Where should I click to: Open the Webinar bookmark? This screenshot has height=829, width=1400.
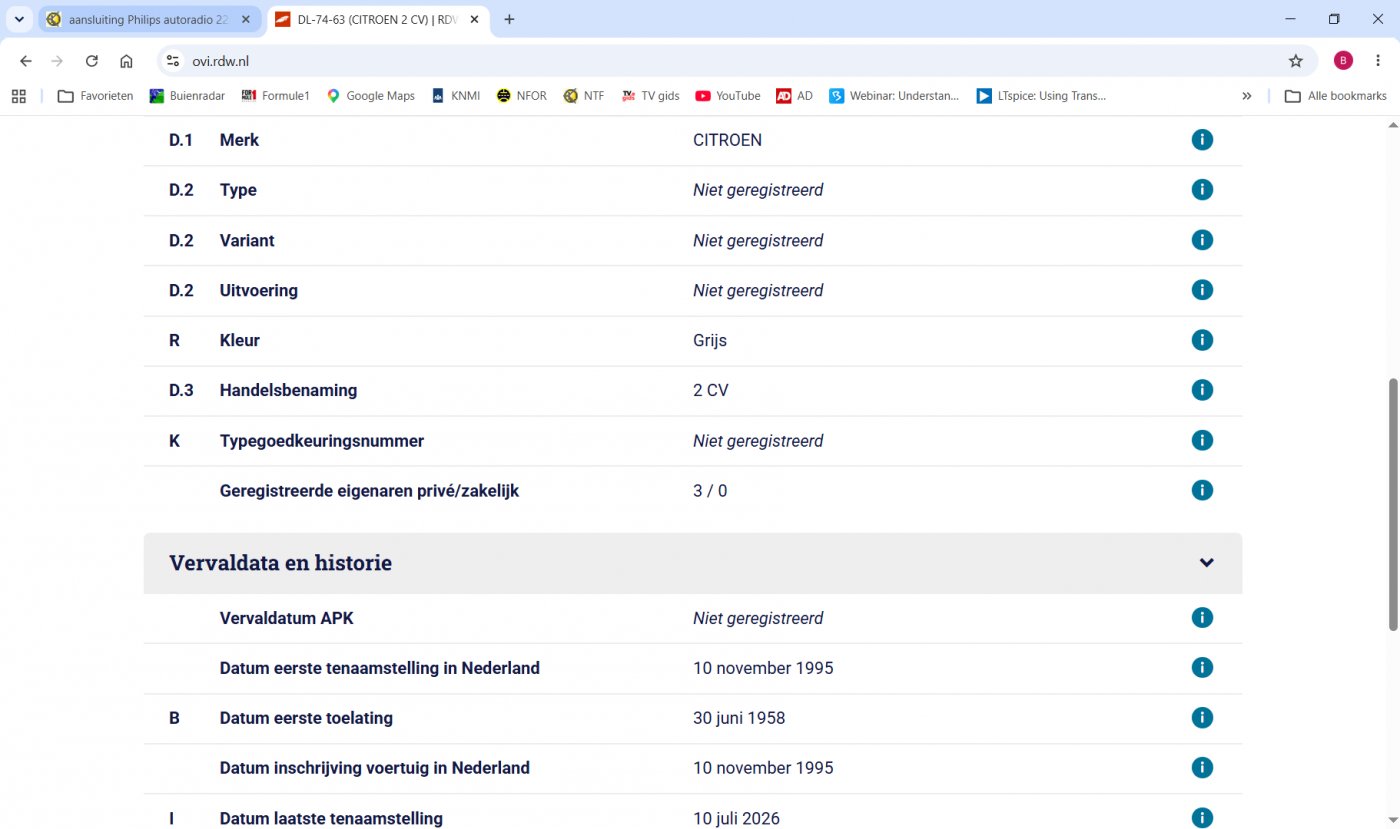894,96
